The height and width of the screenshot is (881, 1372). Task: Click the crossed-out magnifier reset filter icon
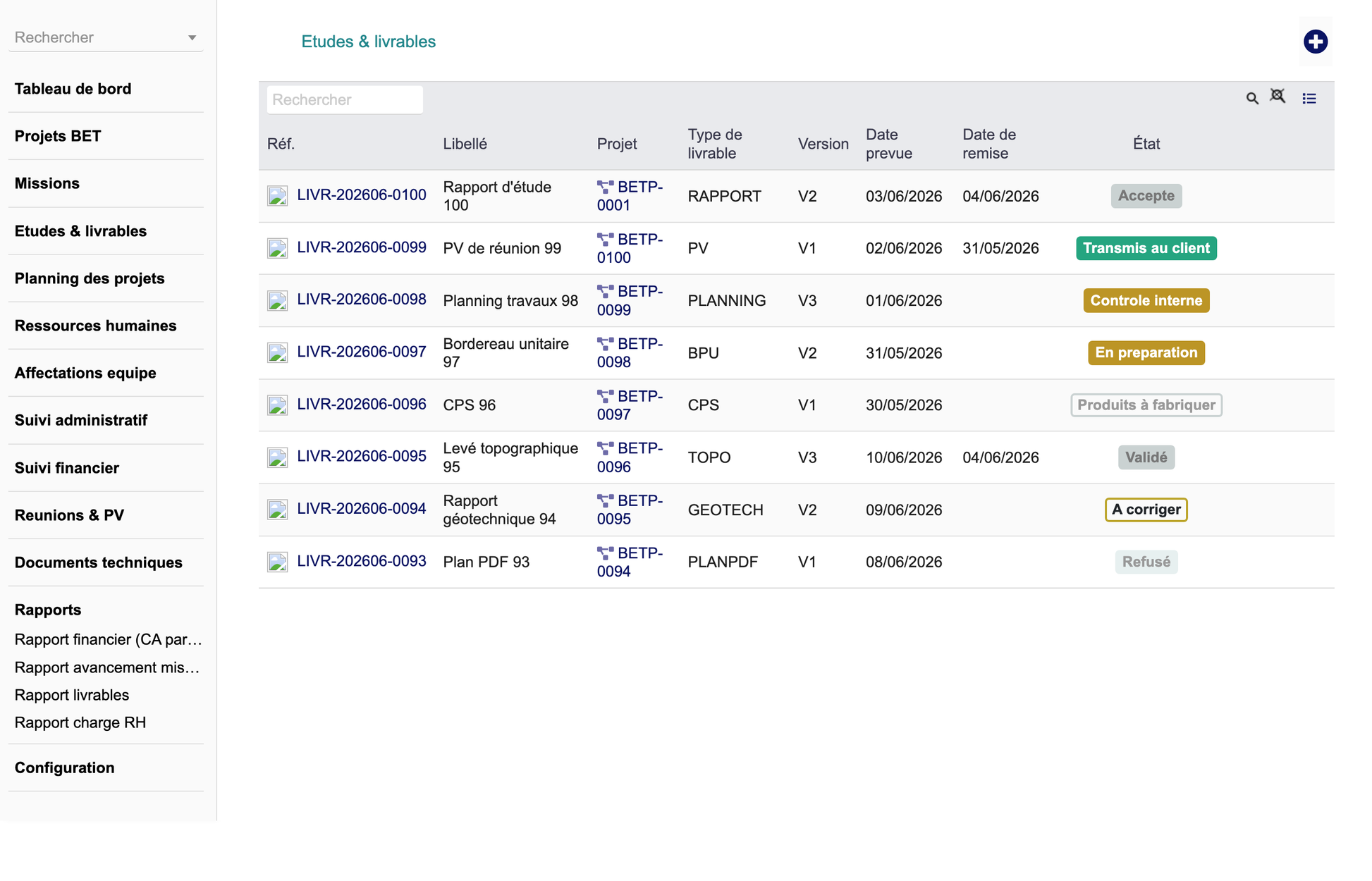pyautogui.click(x=1278, y=96)
